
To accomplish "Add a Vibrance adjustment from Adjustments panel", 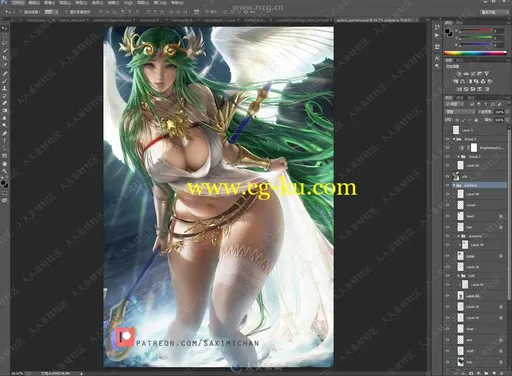I will pos(487,74).
